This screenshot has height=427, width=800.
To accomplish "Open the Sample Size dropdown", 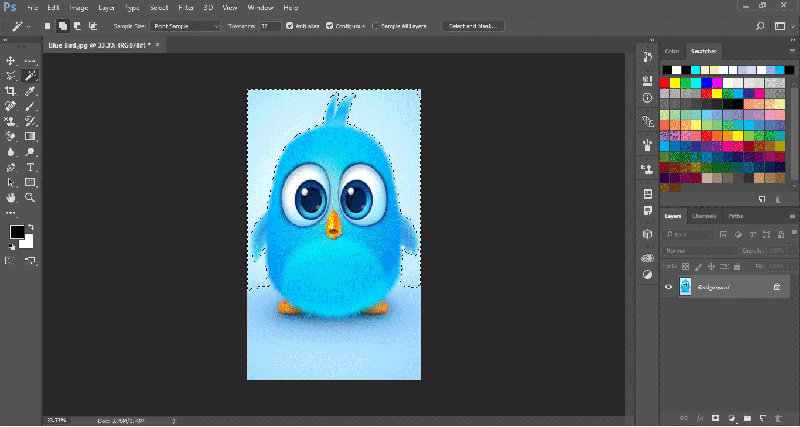I will pyautogui.click(x=185, y=26).
